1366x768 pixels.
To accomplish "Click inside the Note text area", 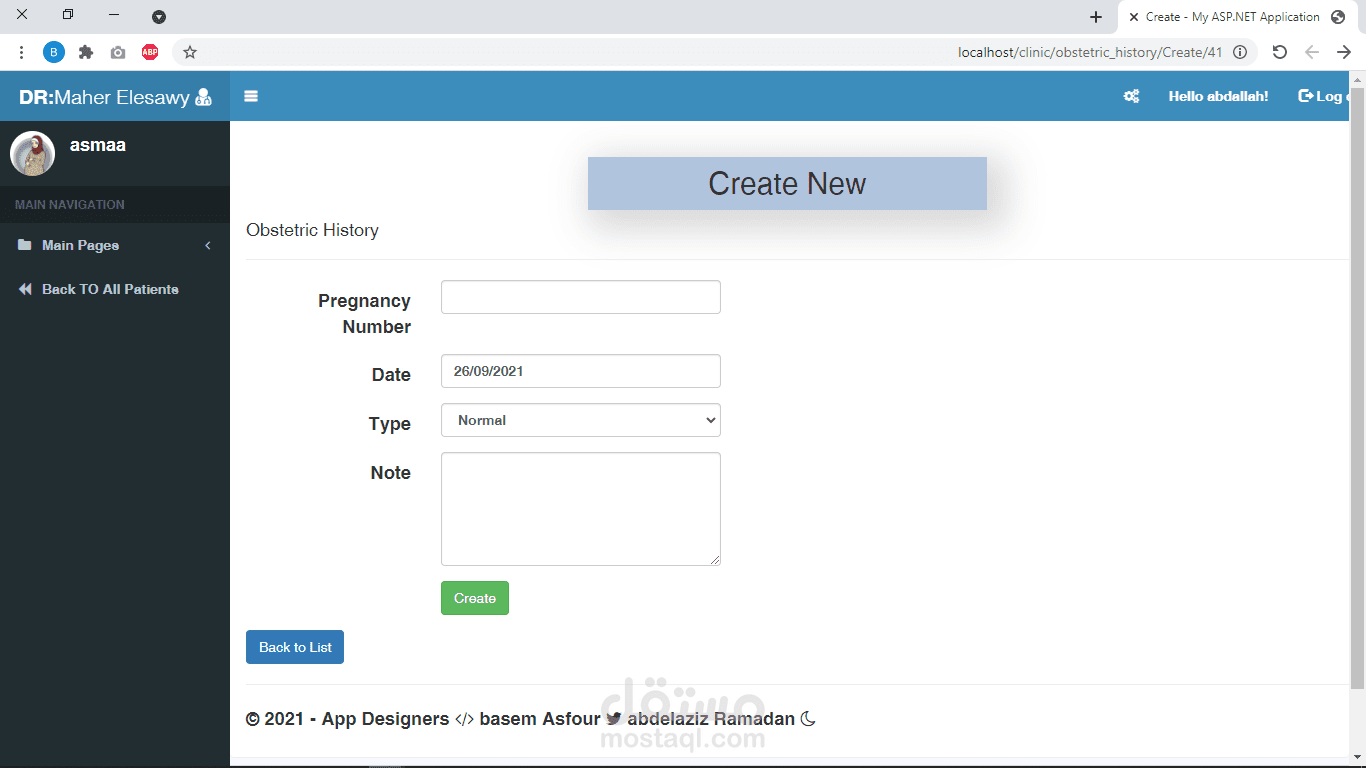I will tap(581, 509).
